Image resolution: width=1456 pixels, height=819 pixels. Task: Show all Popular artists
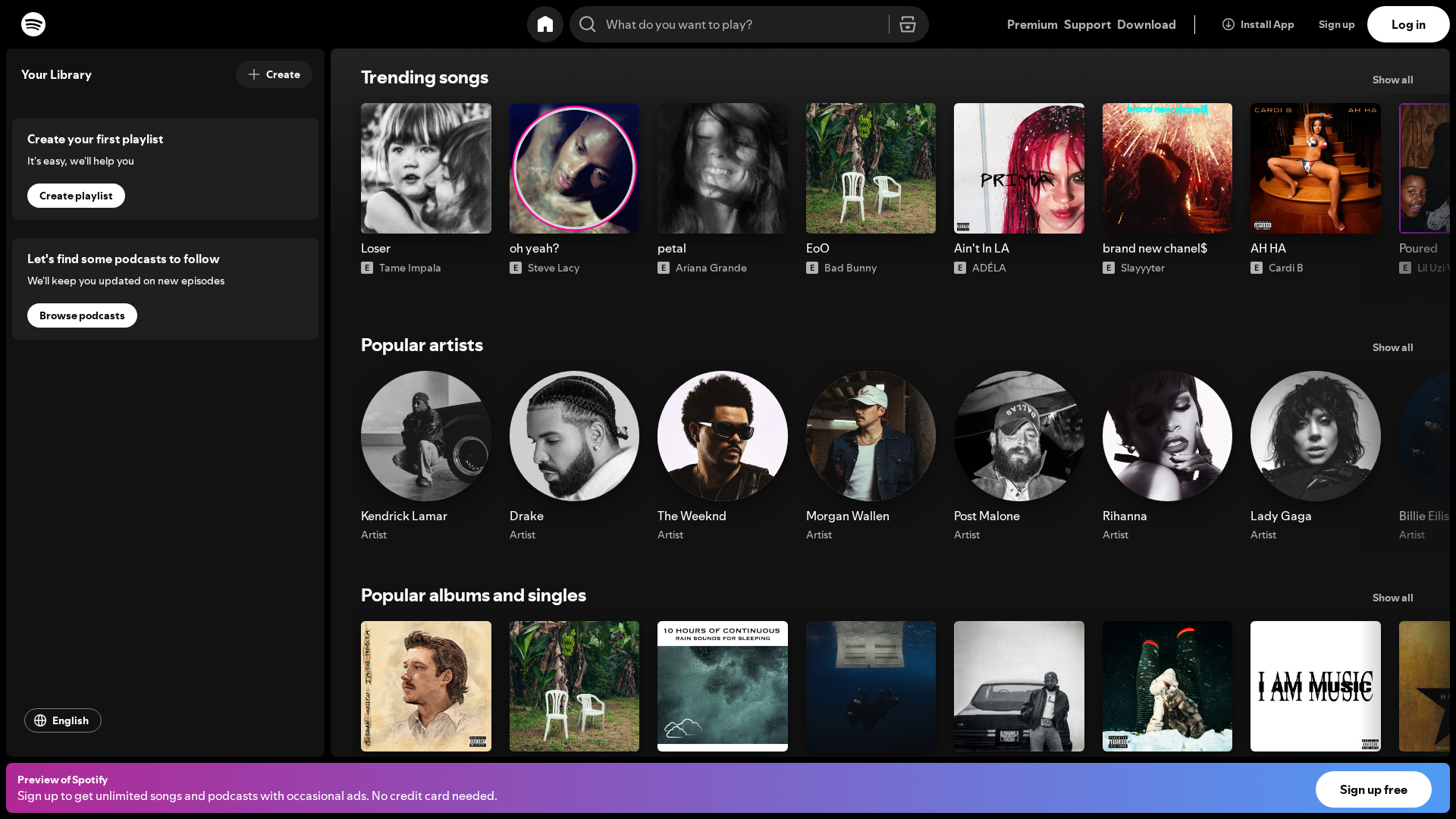pyautogui.click(x=1392, y=347)
